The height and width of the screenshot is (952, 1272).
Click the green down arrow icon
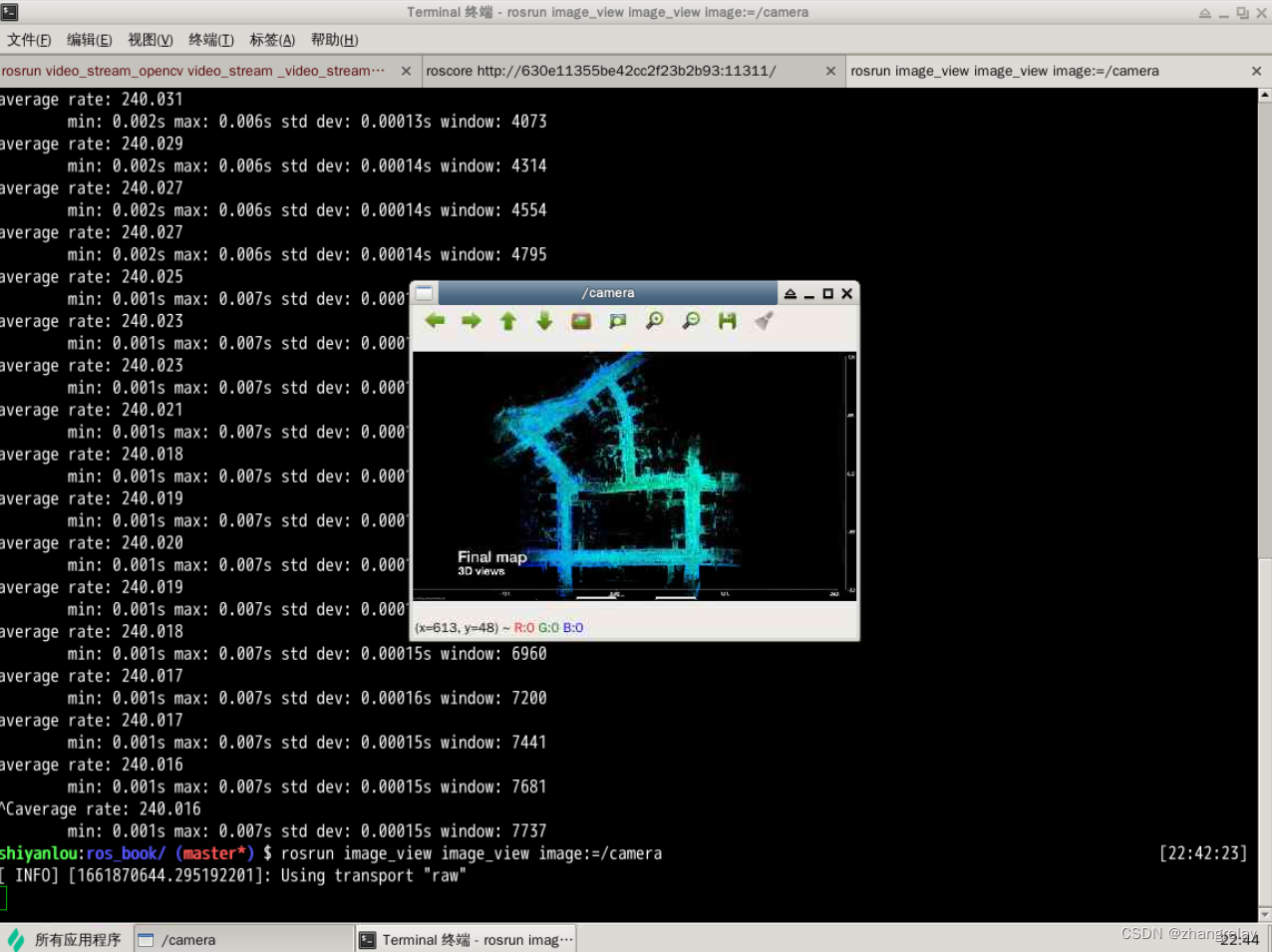point(543,321)
